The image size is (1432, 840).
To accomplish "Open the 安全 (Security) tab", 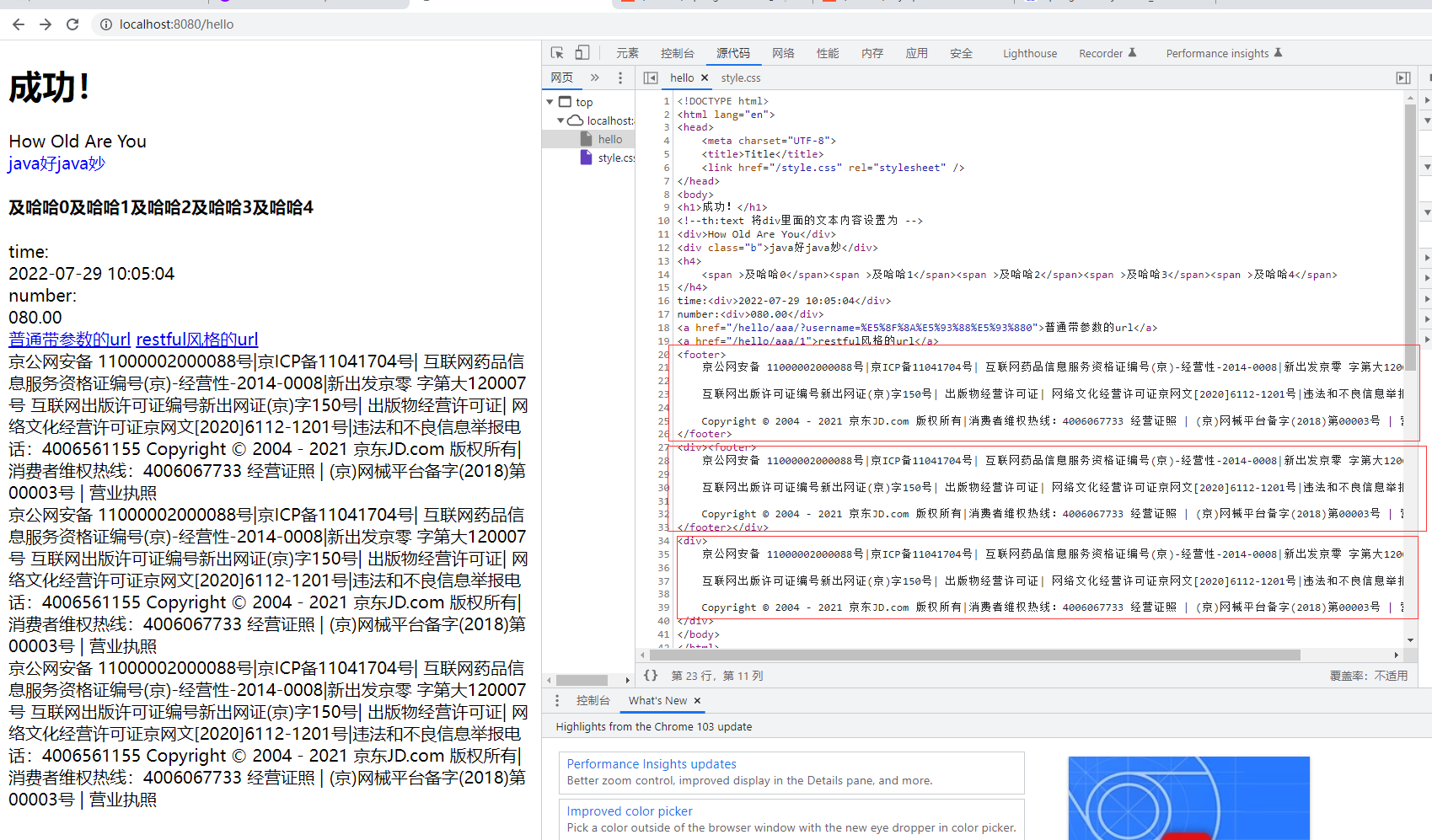I will 962,53.
